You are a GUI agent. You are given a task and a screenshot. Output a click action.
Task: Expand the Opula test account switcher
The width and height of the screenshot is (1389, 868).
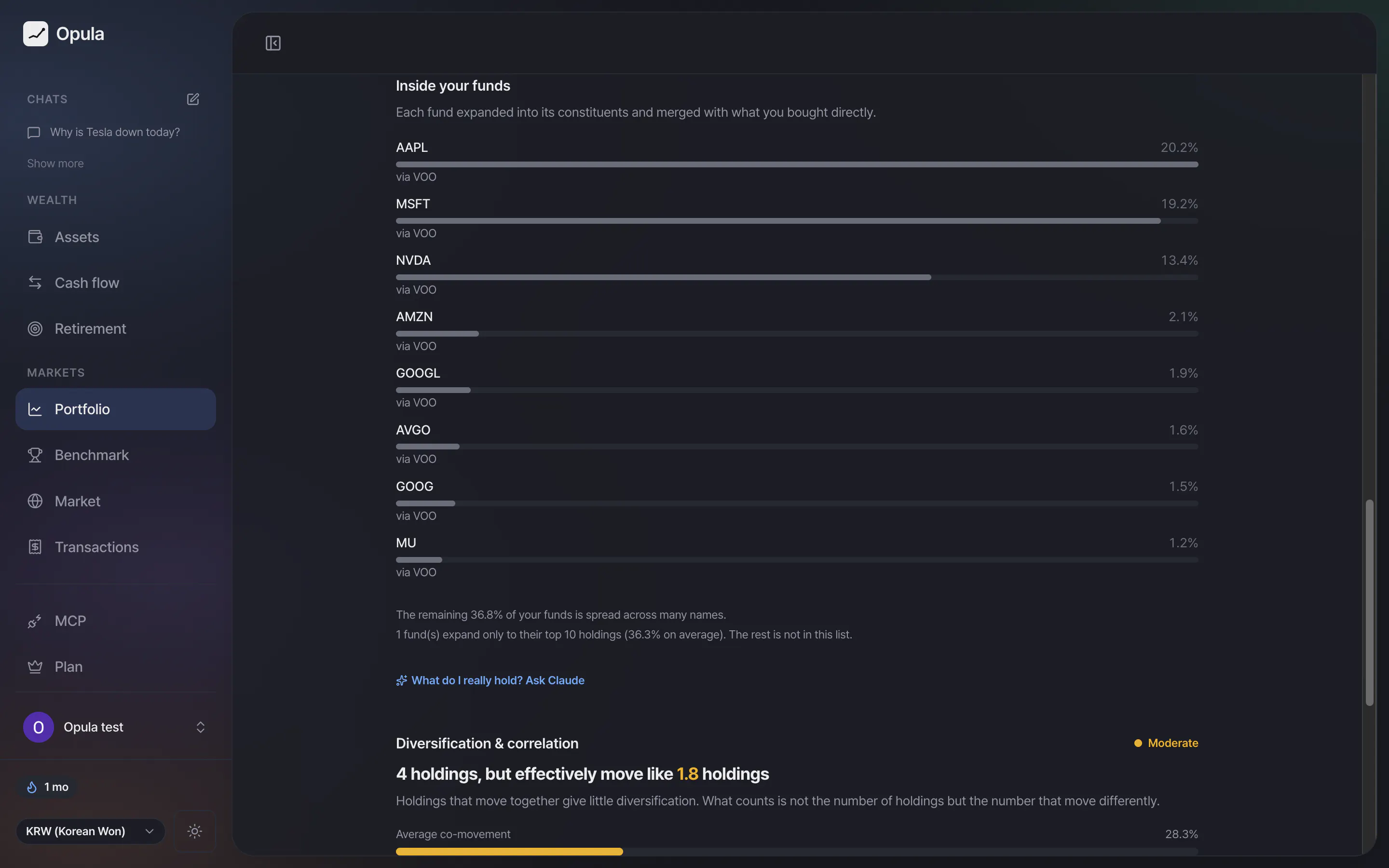[x=115, y=727]
